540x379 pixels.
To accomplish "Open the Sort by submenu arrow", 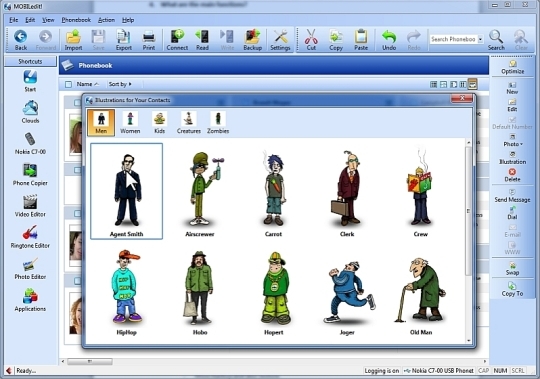I will (130, 84).
